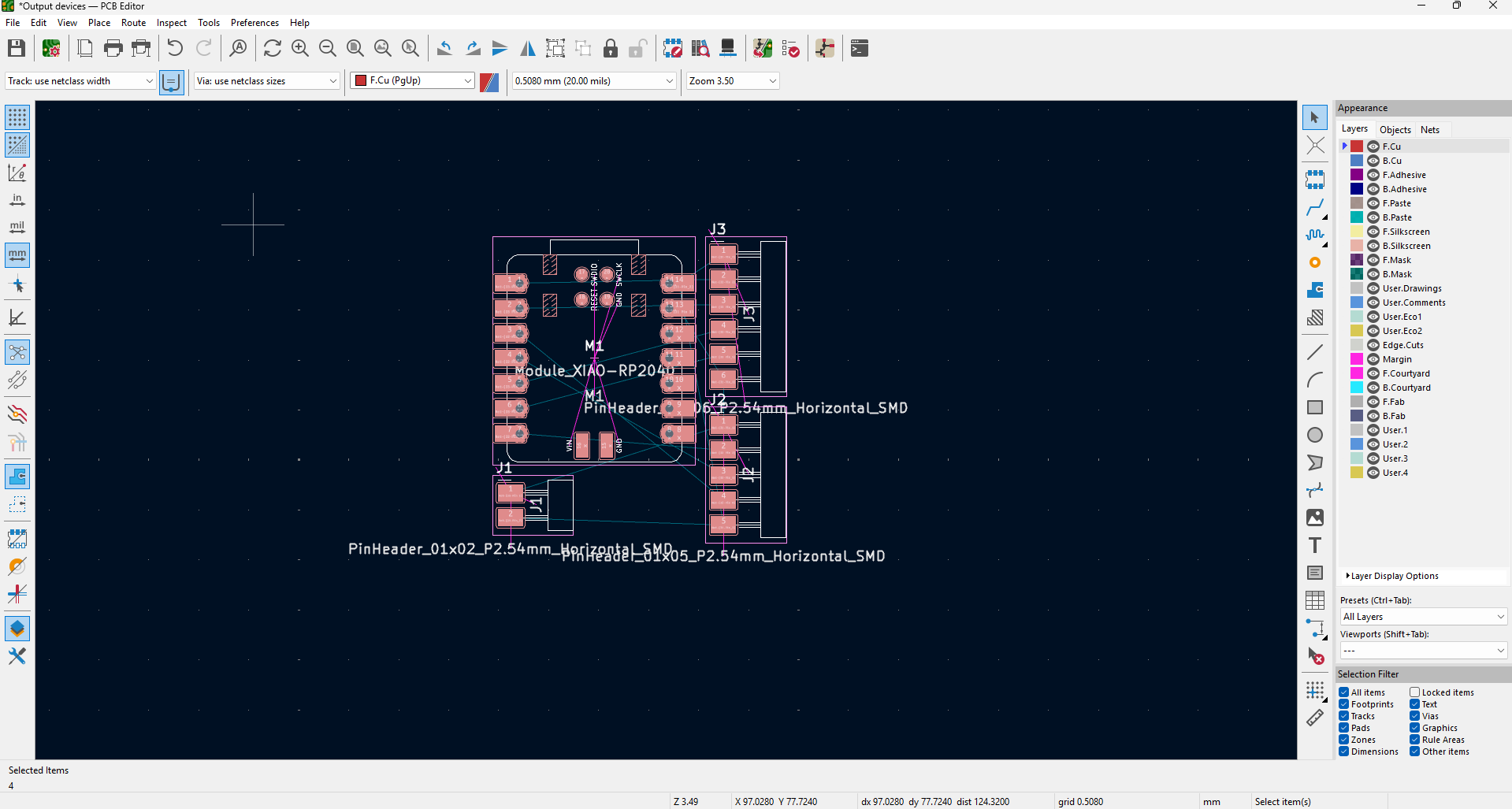This screenshot has height=809, width=1512.
Task: Click the Margin layer color swatch
Action: coord(1357,359)
